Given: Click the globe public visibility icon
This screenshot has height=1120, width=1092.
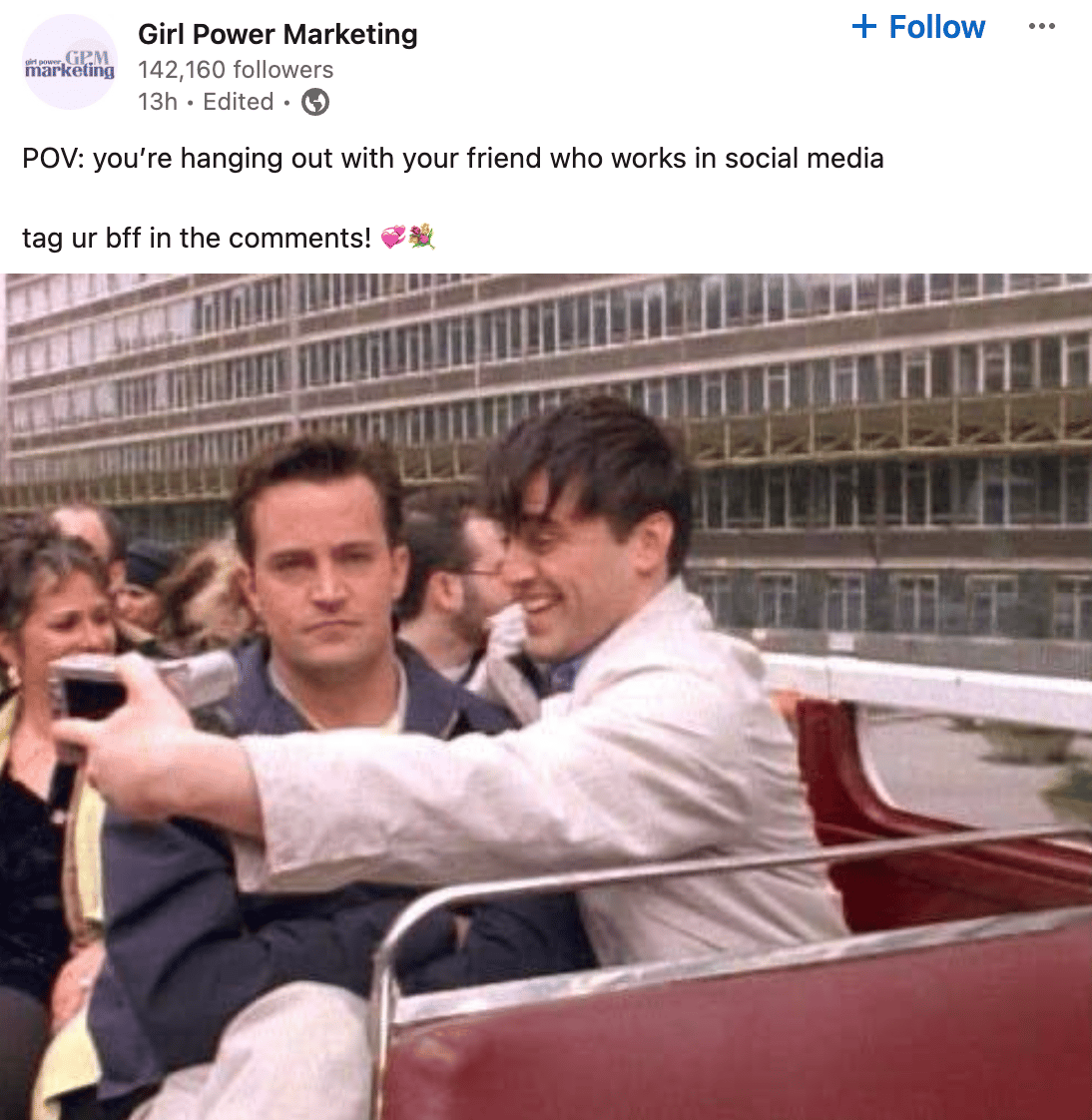Looking at the screenshot, I should click(x=315, y=102).
